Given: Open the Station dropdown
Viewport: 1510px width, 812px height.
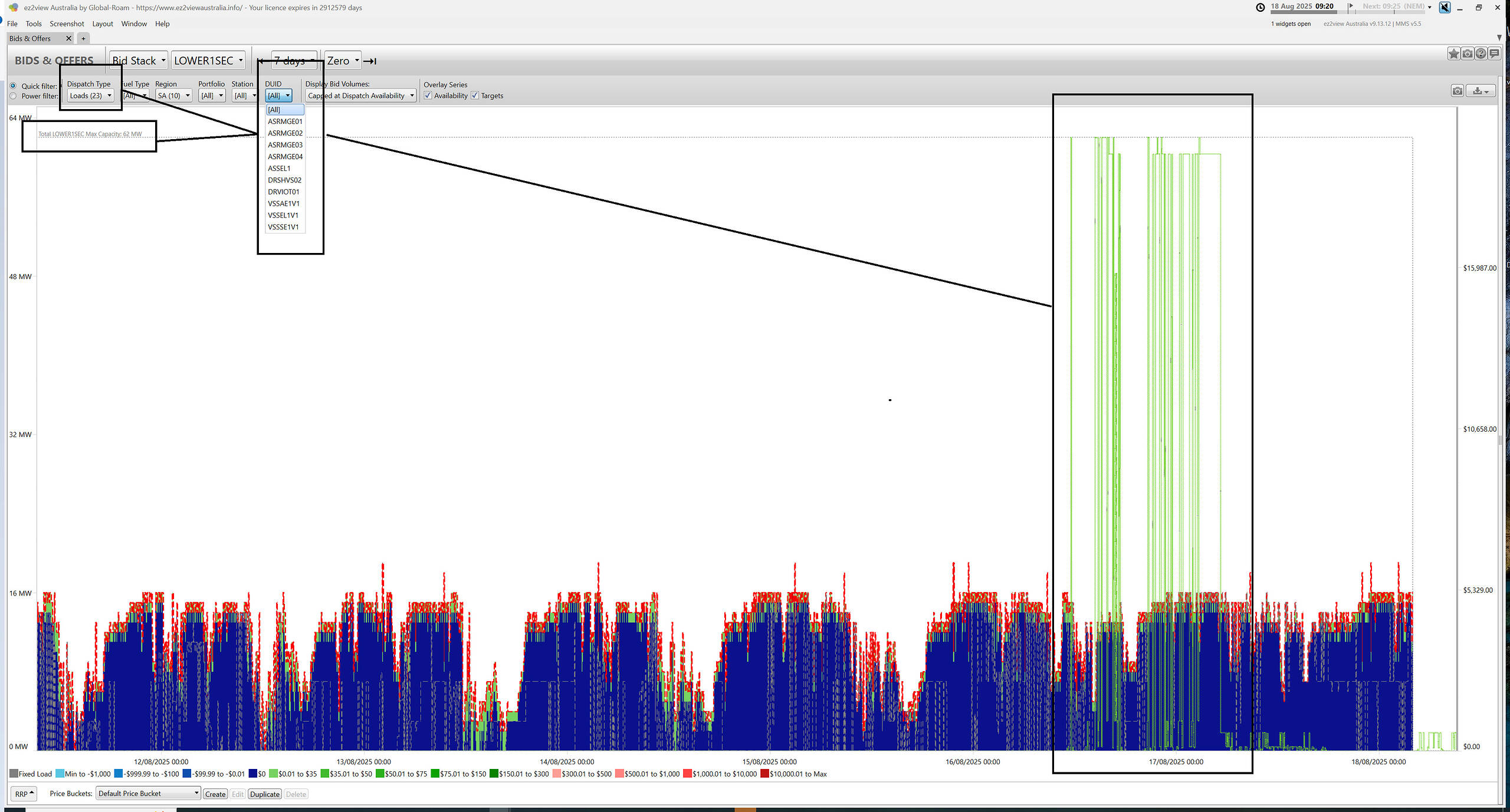Looking at the screenshot, I should tap(244, 96).
